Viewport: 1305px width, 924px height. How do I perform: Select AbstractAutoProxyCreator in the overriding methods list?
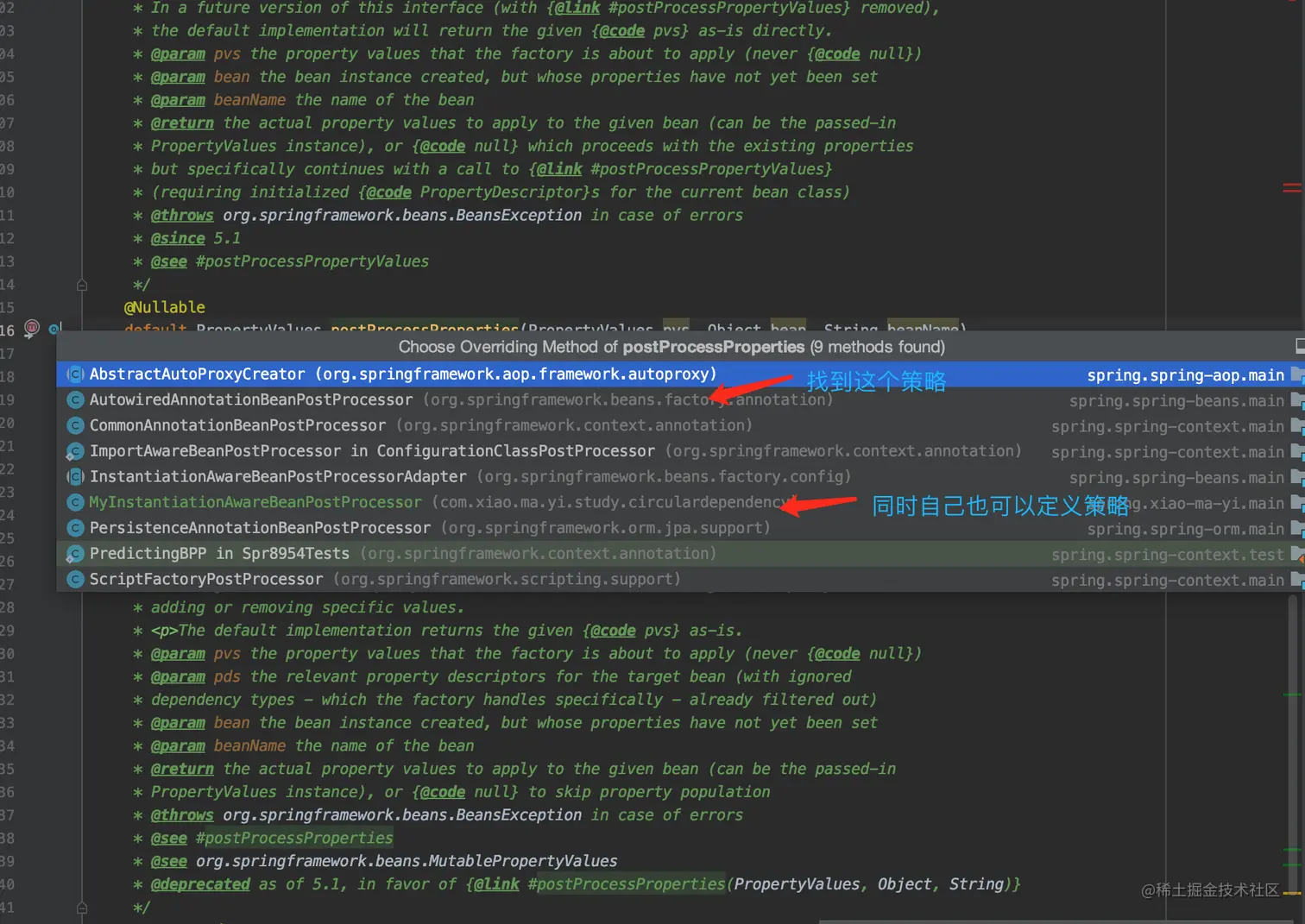point(680,374)
